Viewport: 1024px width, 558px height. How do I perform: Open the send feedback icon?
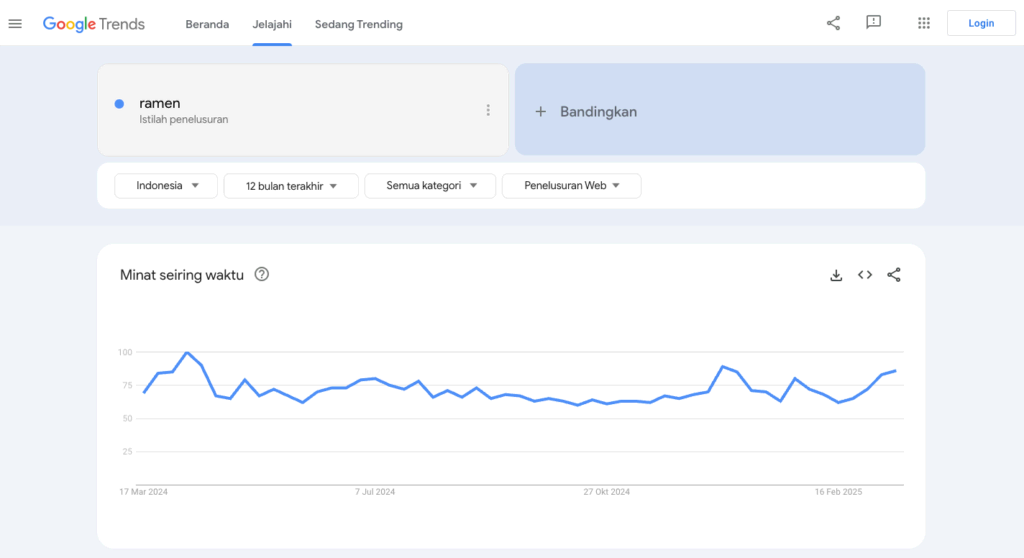pyautogui.click(x=873, y=23)
